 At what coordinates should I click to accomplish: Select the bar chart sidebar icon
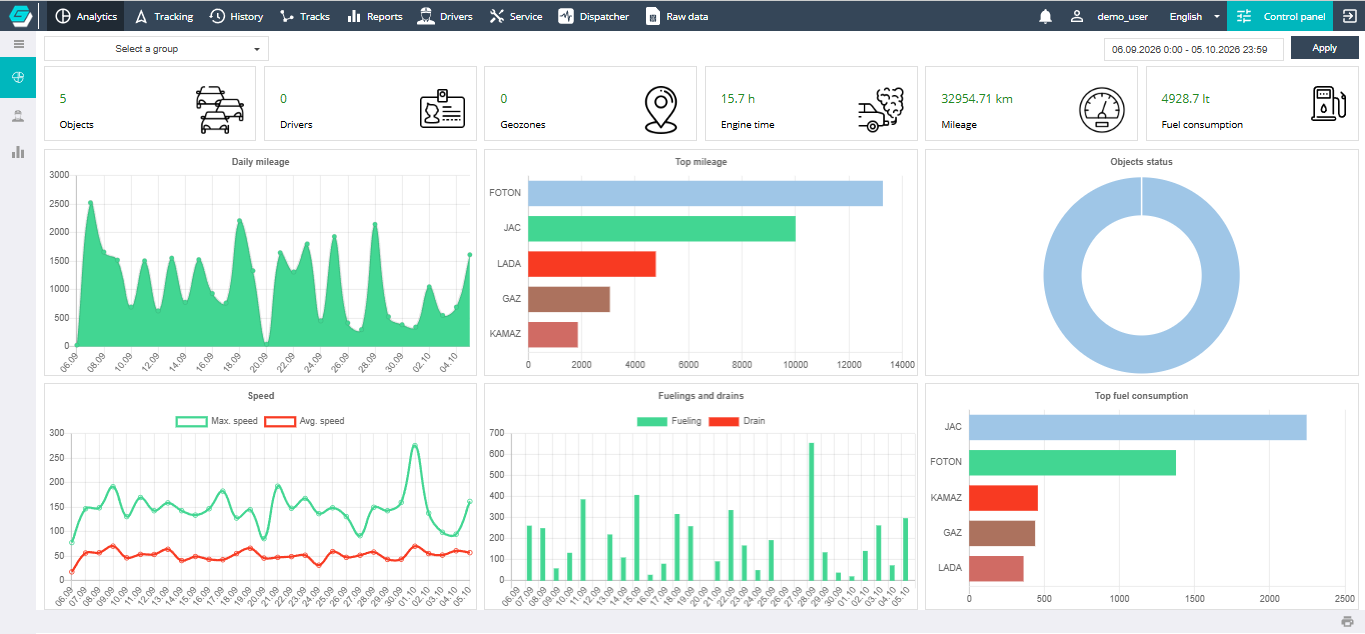(18, 152)
